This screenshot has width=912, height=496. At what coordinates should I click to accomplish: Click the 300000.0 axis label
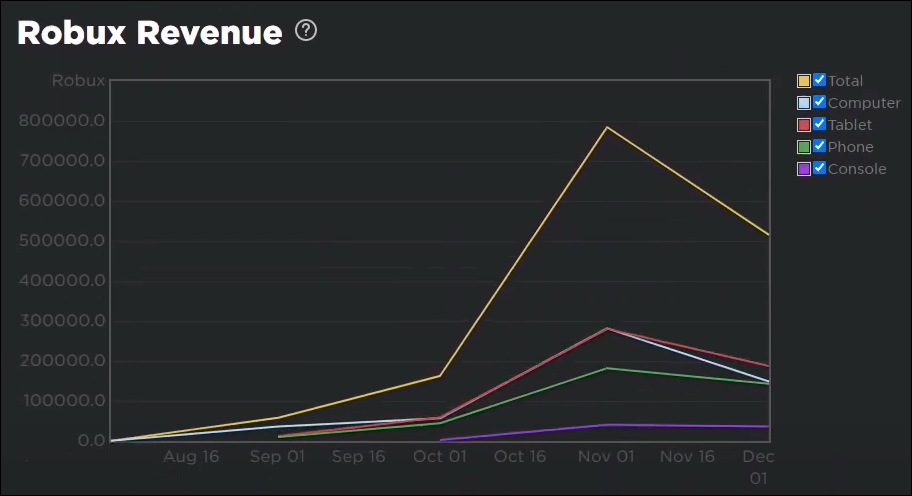tap(62, 321)
